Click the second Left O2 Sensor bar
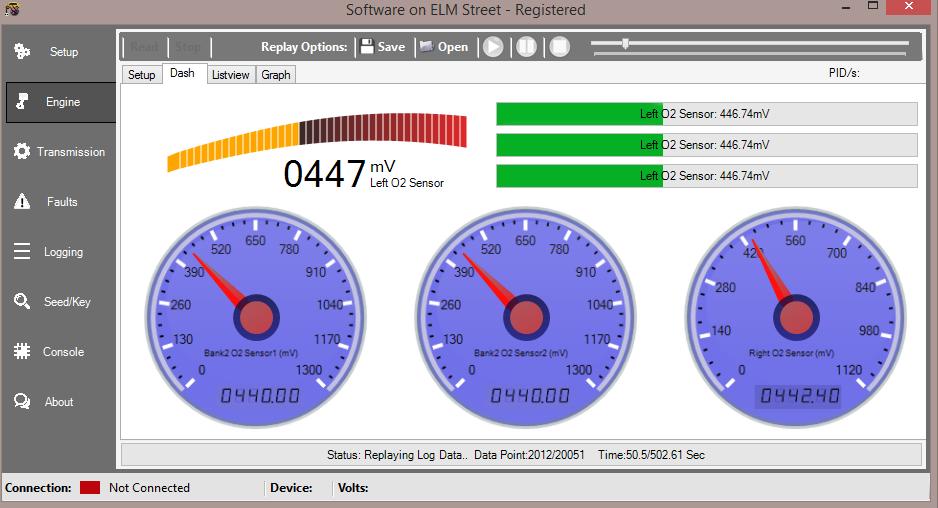 pos(706,145)
